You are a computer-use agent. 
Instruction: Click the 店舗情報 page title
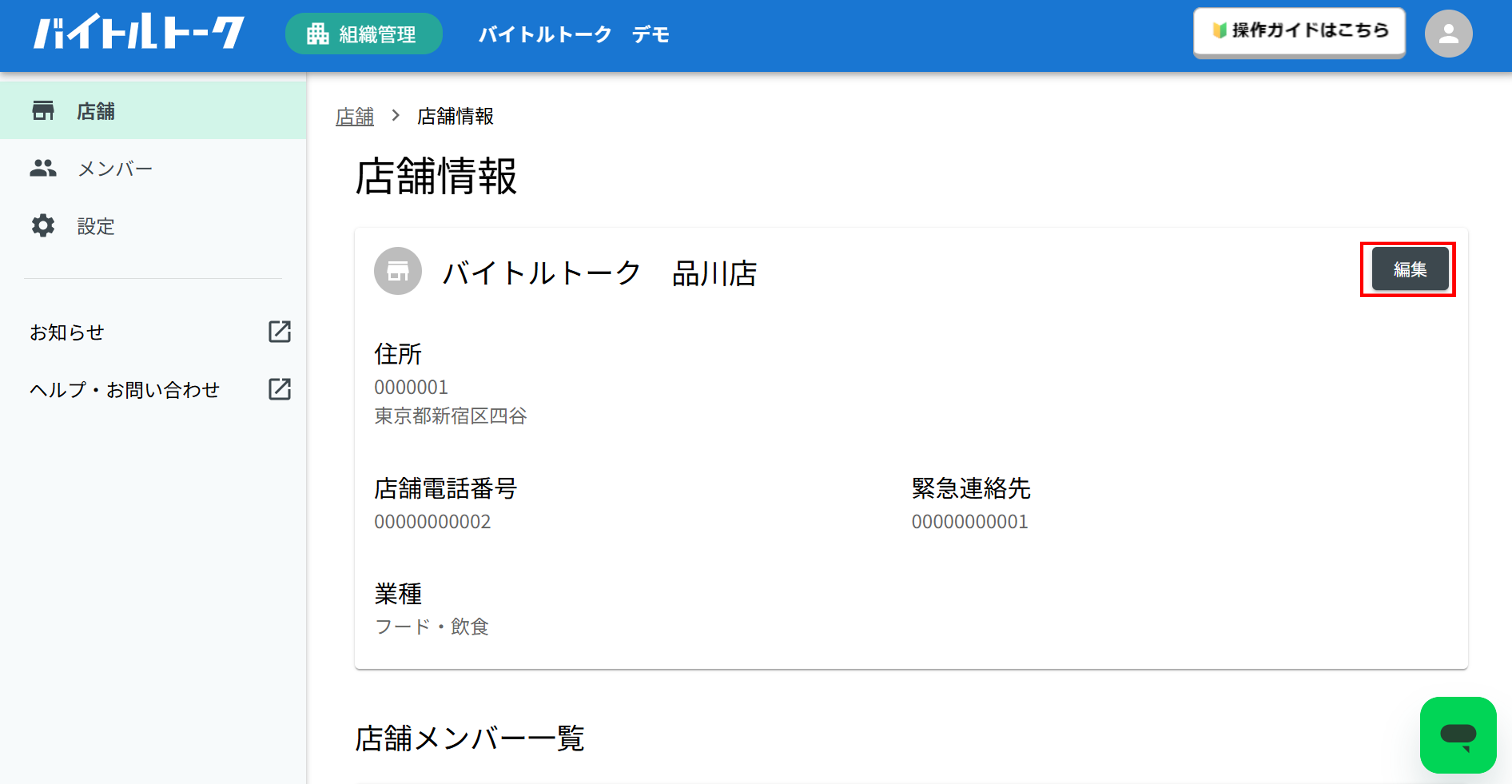(436, 176)
